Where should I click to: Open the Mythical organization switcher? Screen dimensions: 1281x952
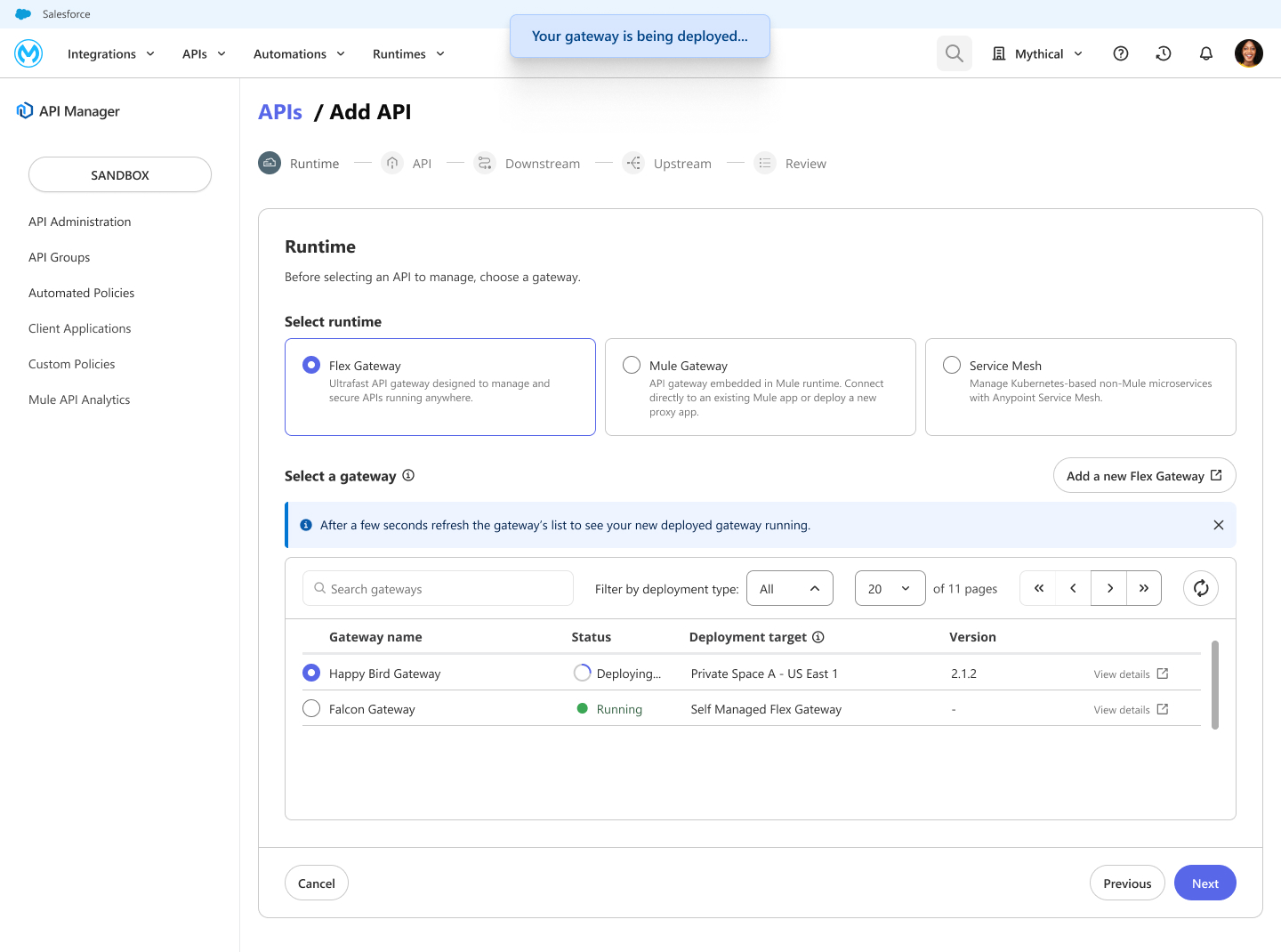[1037, 53]
